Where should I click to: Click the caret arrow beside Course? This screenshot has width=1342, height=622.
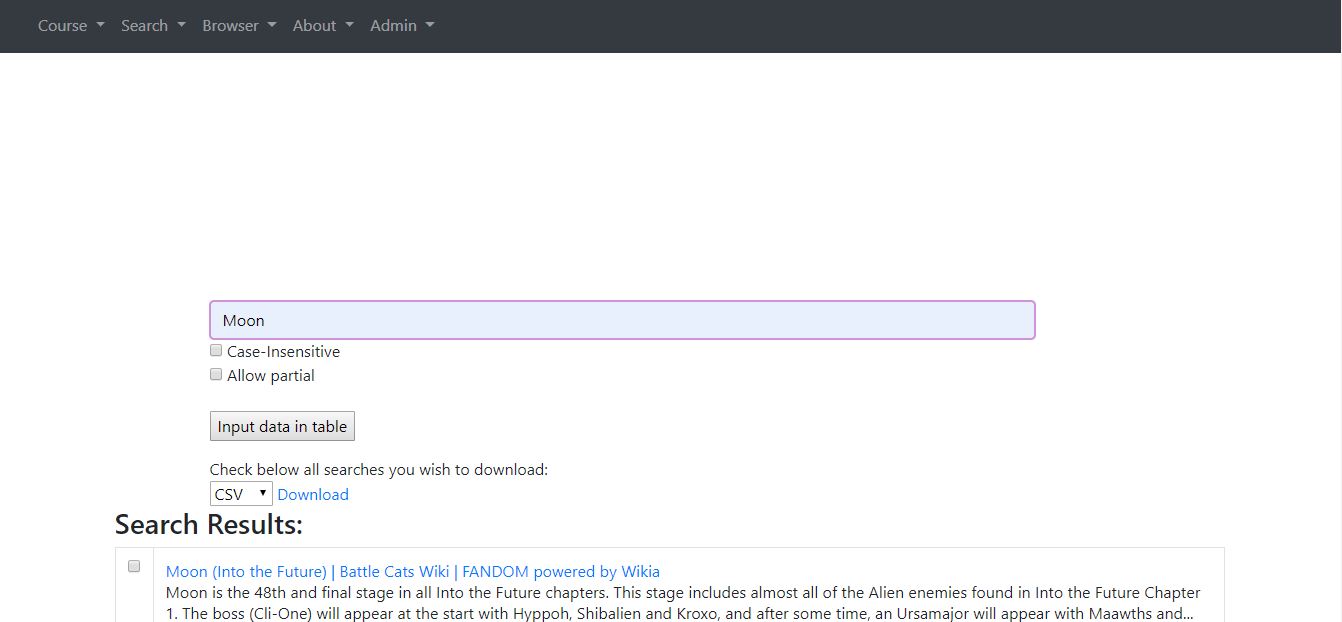click(100, 26)
